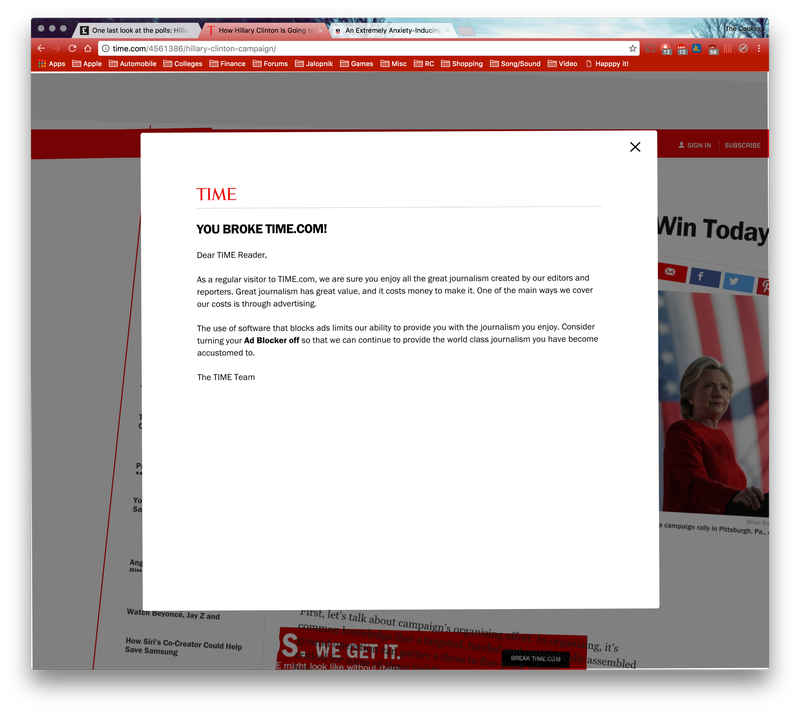Open the Finance bookmarks folder
Screen dimensions: 800x714
(228, 64)
